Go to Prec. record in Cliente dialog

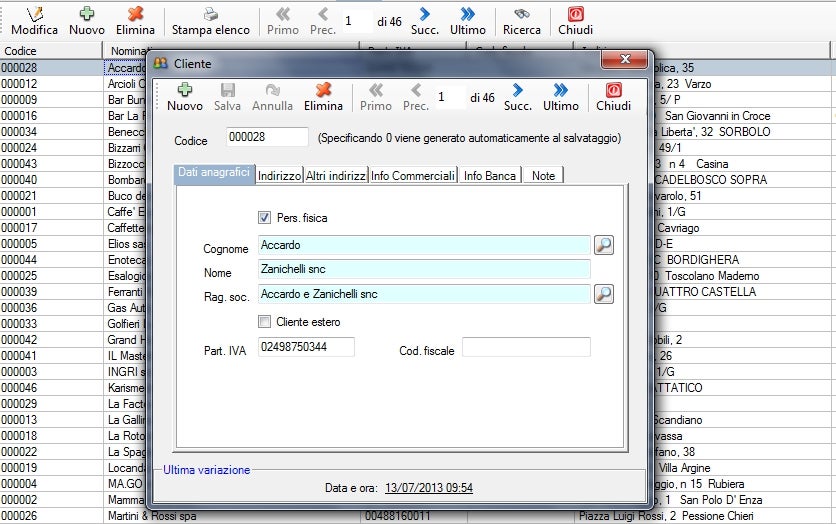pos(416,97)
